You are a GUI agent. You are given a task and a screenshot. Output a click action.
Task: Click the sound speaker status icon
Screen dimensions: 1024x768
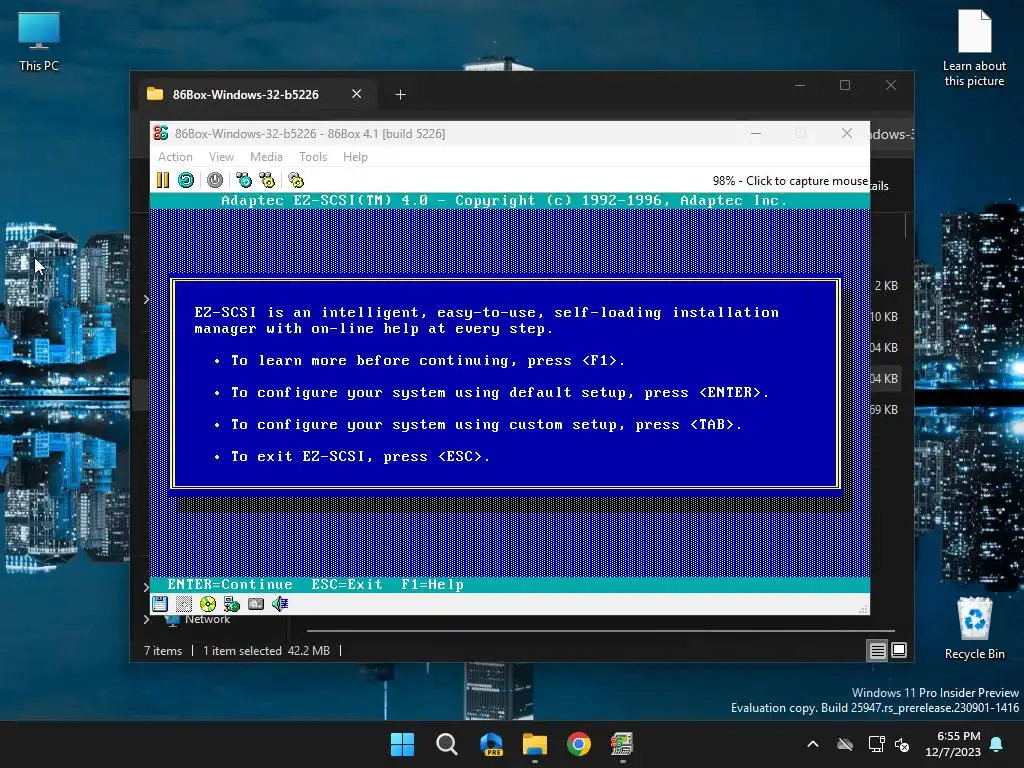(x=280, y=604)
